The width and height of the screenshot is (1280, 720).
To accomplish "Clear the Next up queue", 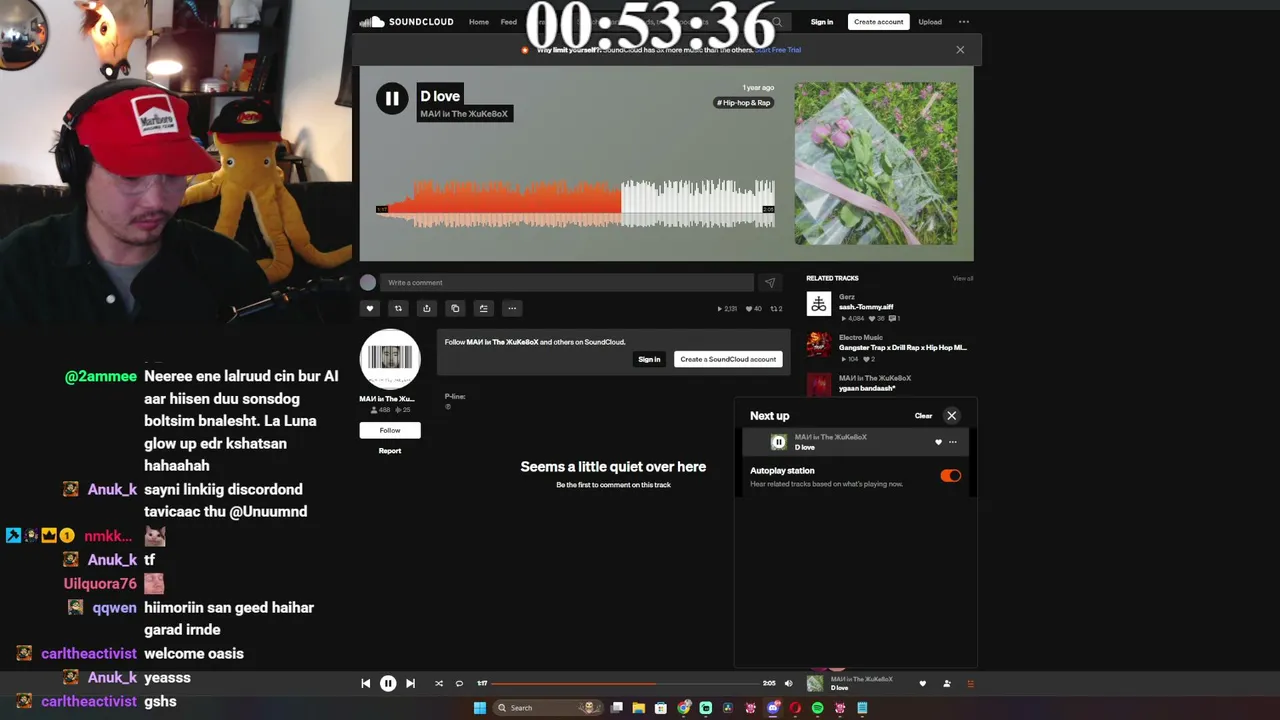I will [923, 416].
